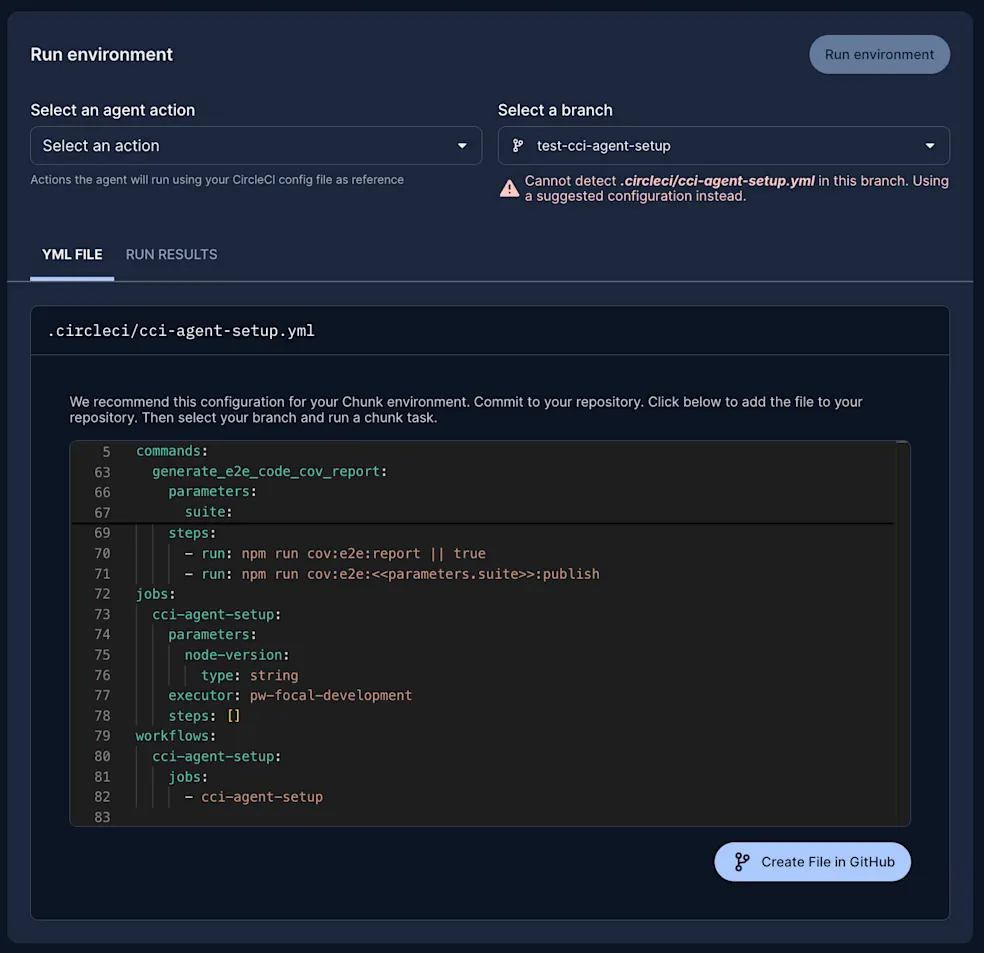Click the chevron on the branch selector
The width and height of the screenshot is (984, 953).
point(930,145)
